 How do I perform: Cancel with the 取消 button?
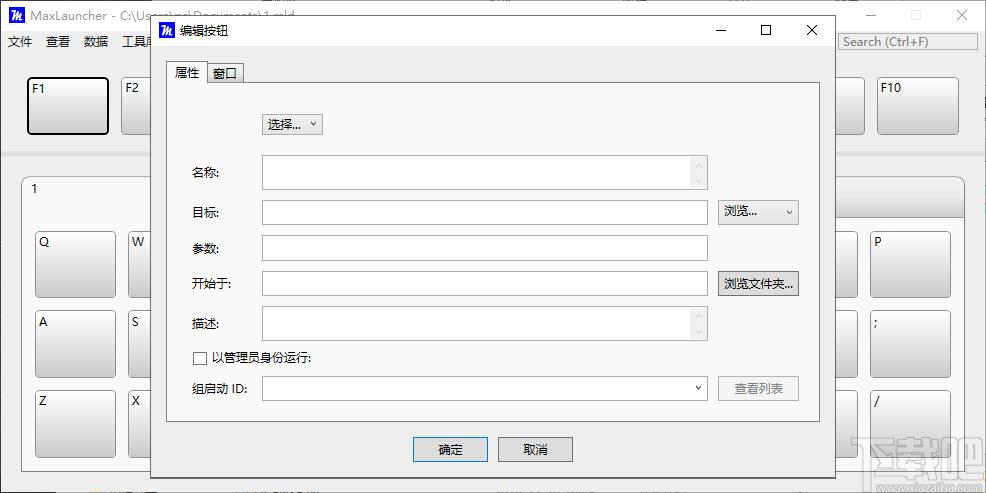tap(535, 450)
